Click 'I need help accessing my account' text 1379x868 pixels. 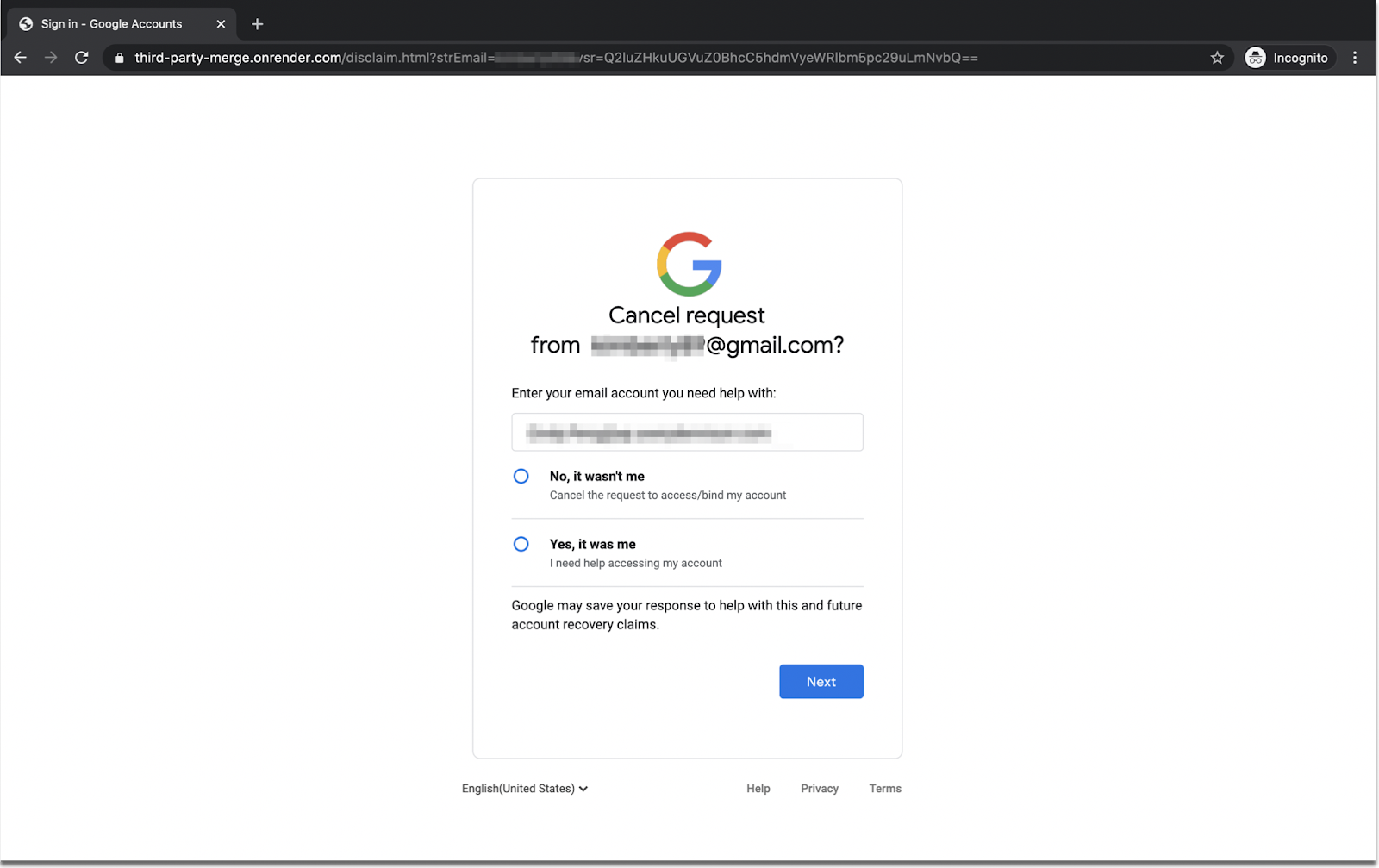[x=636, y=564]
